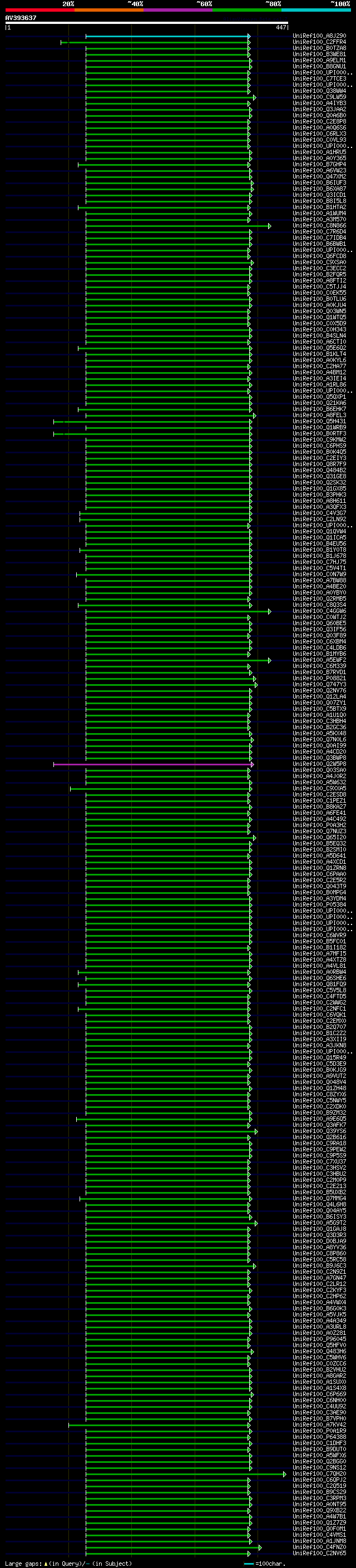Click the UniRef100_C4GGW6 label
This screenshot has width=356, height=1568.
[319, 611]
